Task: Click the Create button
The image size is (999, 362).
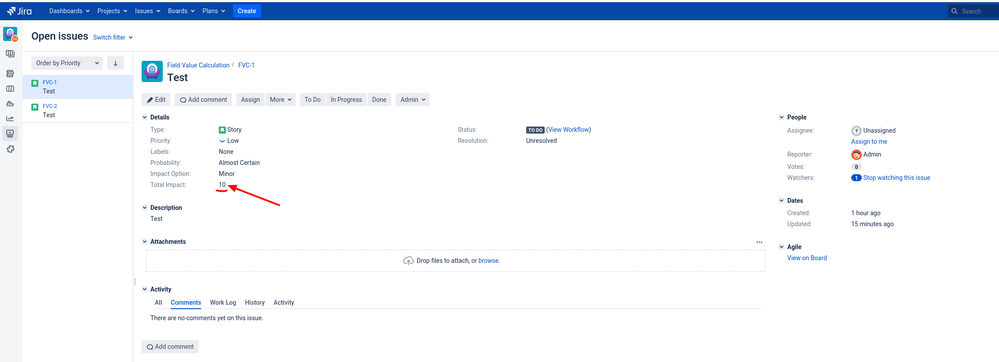Action: point(247,11)
